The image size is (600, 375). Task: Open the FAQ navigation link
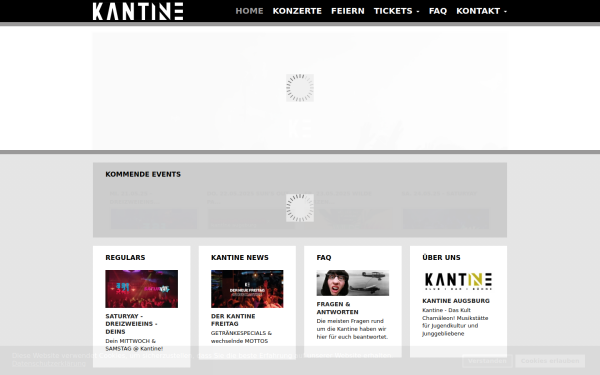(438, 11)
